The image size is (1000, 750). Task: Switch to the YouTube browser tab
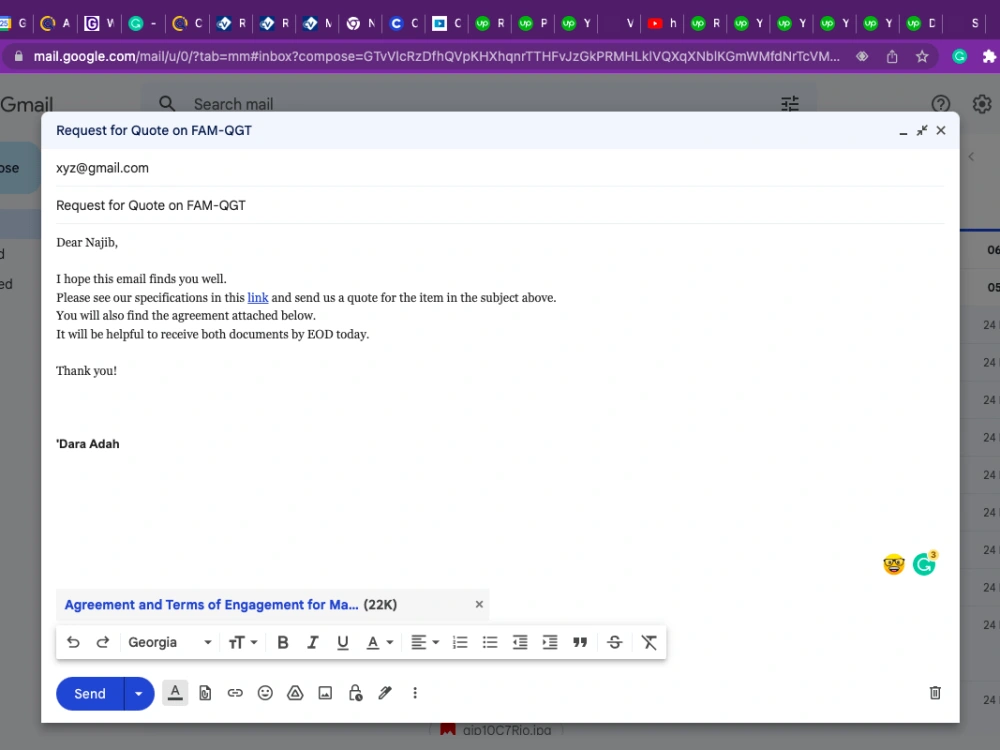661,24
